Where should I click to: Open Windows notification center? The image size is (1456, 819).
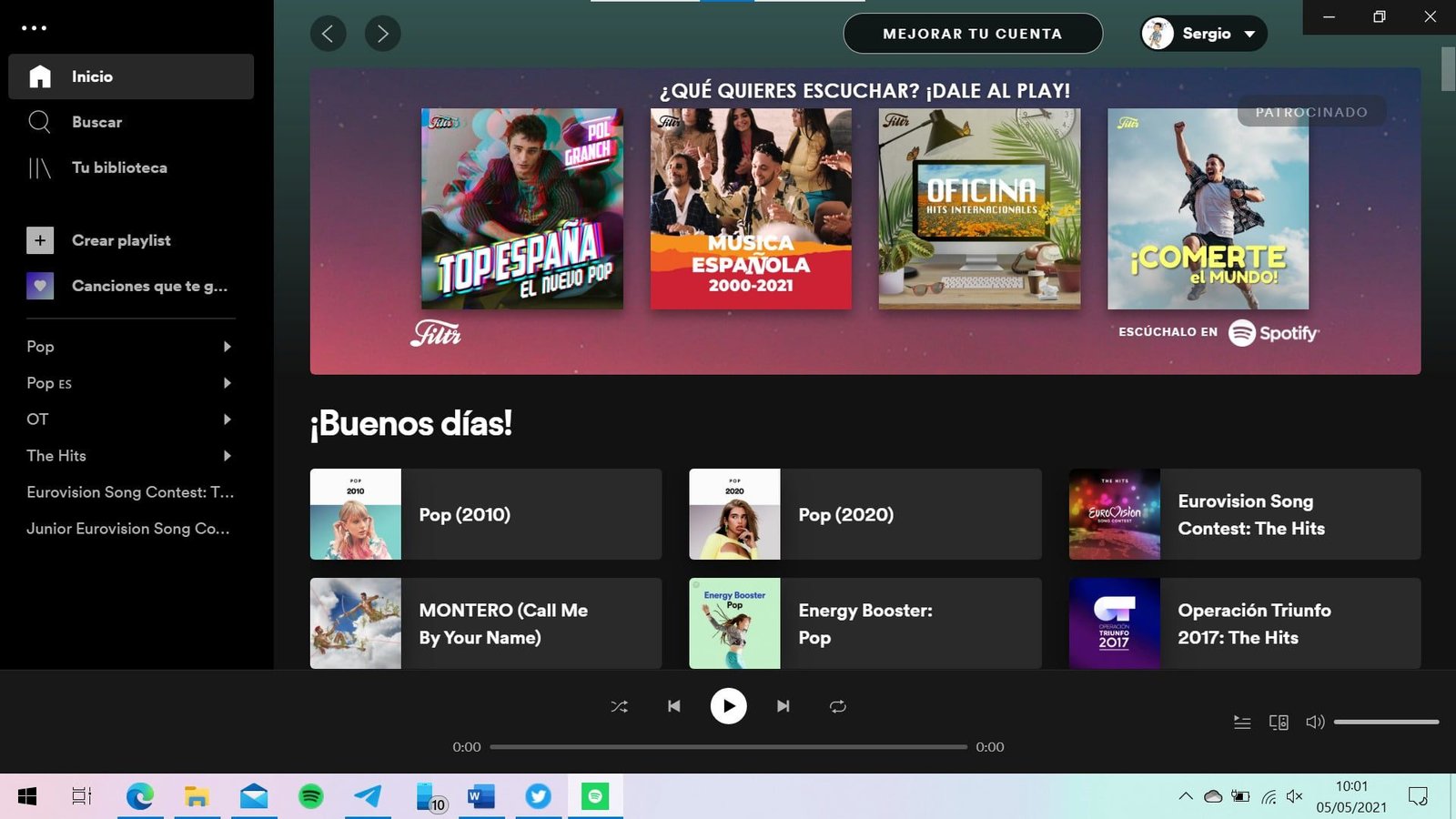click(x=1418, y=797)
